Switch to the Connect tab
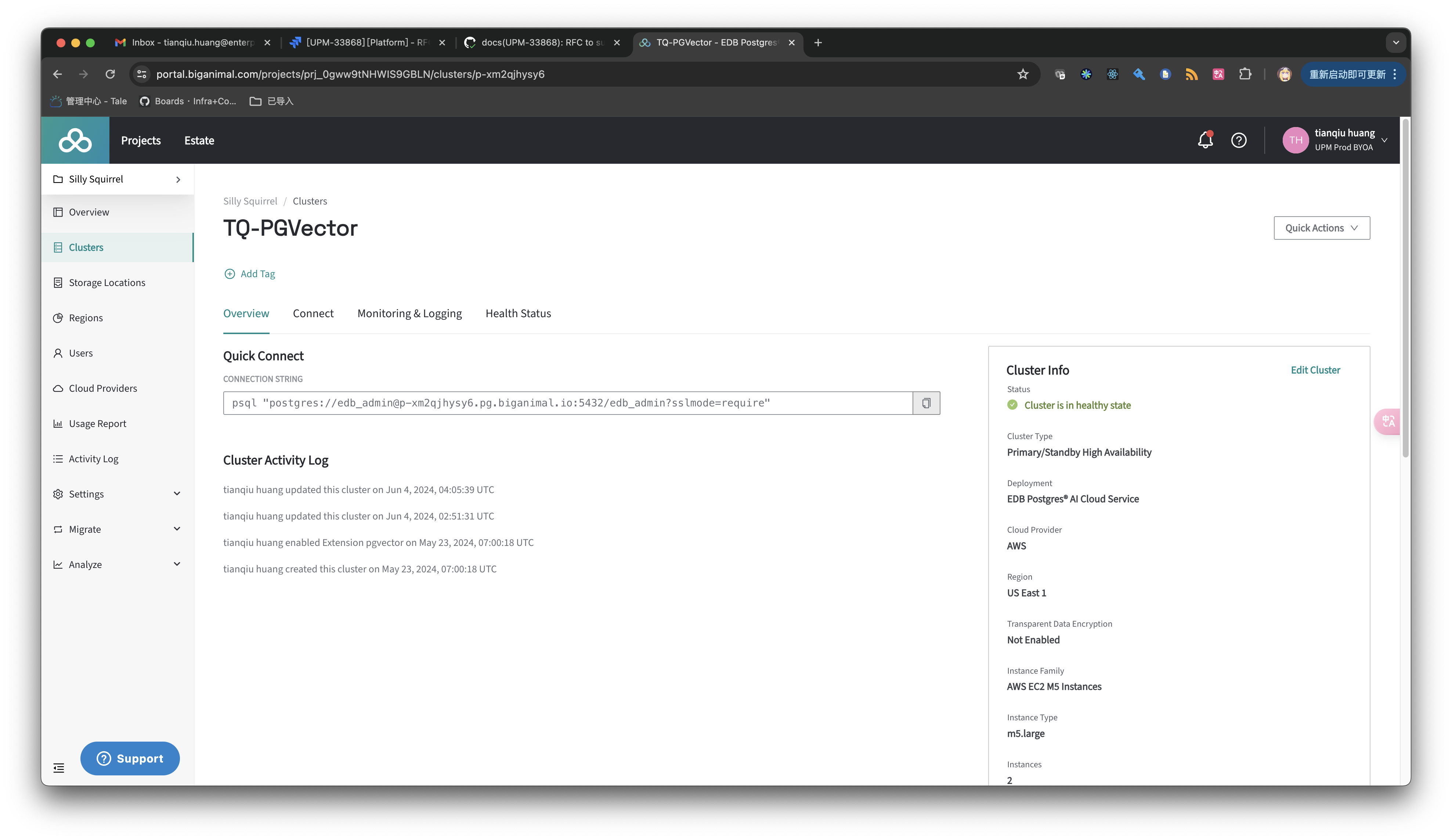The height and width of the screenshot is (840, 1452). click(x=314, y=313)
